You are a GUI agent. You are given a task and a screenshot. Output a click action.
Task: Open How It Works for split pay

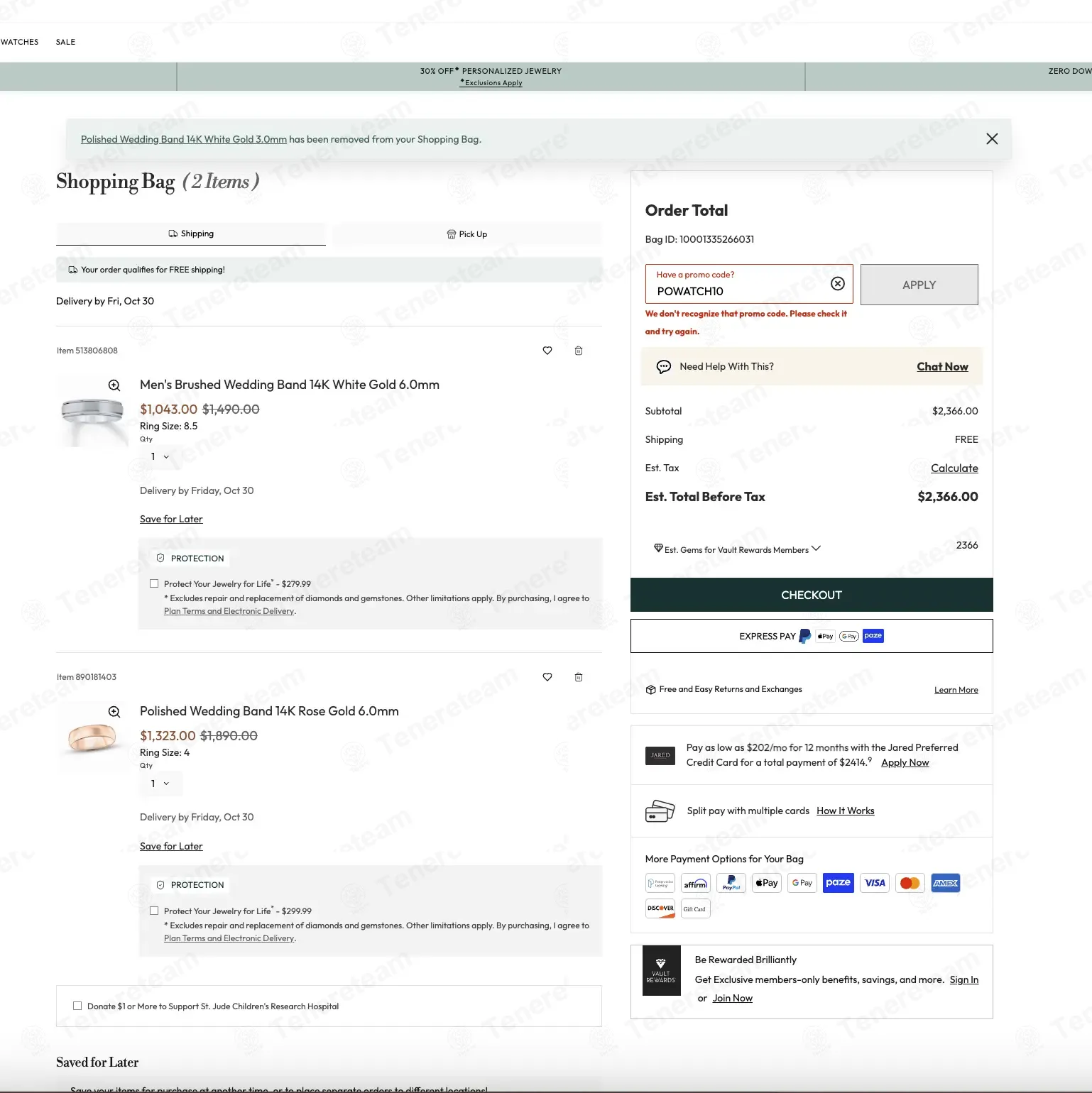846,811
